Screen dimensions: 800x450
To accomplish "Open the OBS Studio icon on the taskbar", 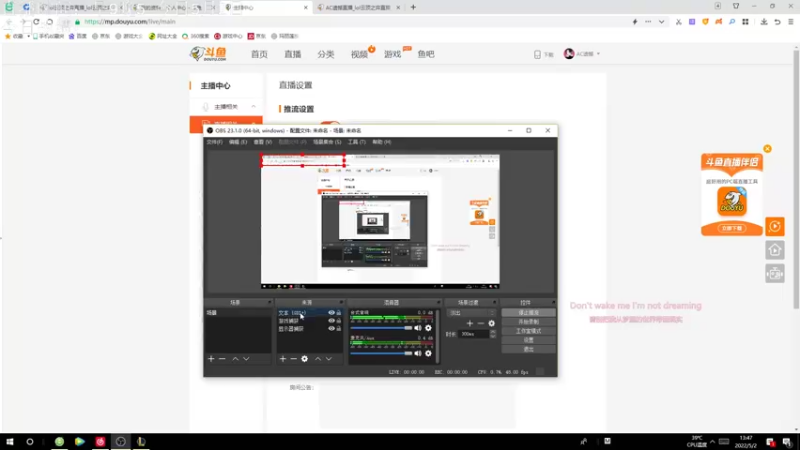I will click(121, 442).
